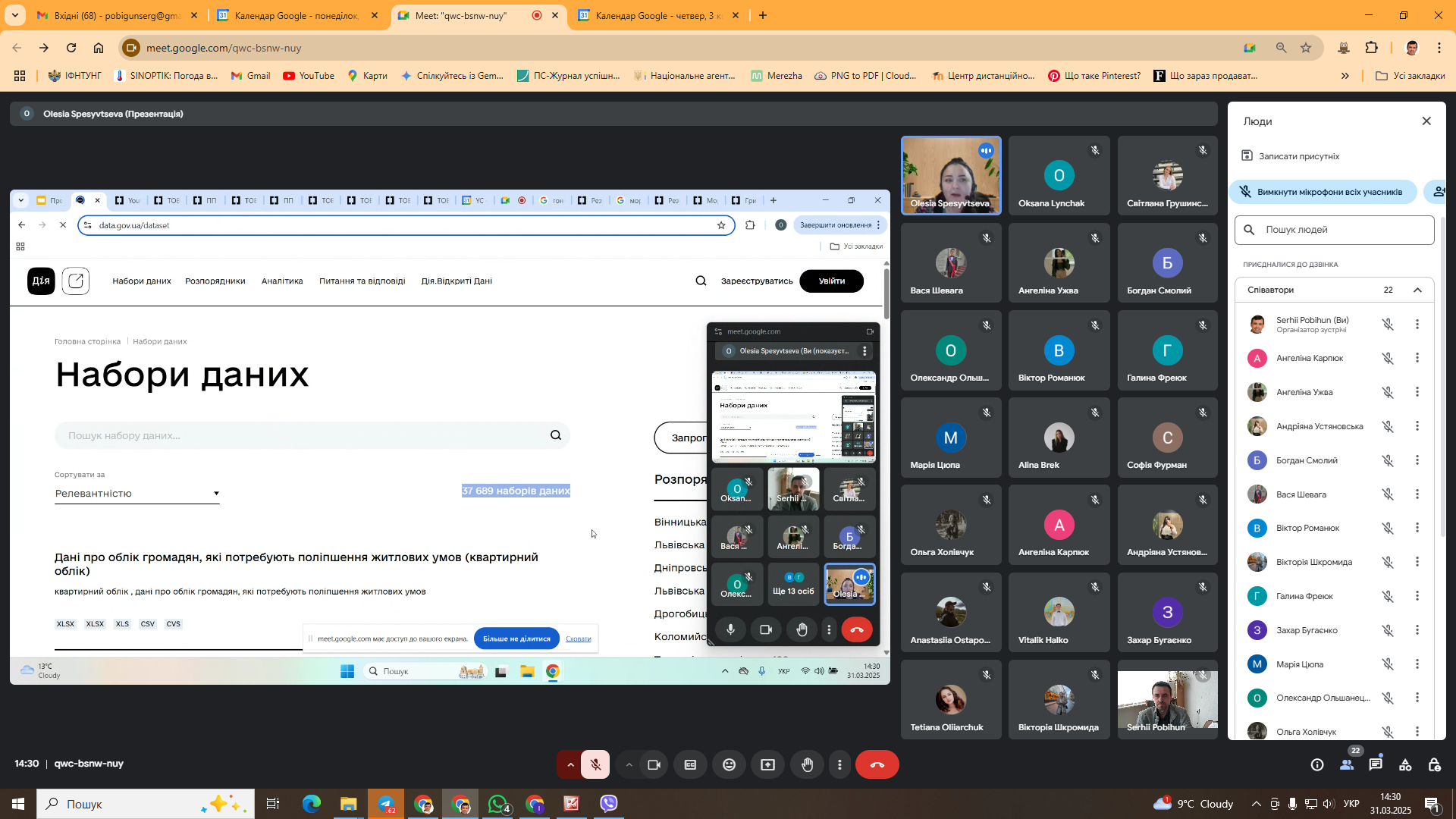1456x819 pixels.
Task: Turn on the camera
Action: pyautogui.click(x=654, y=764)
